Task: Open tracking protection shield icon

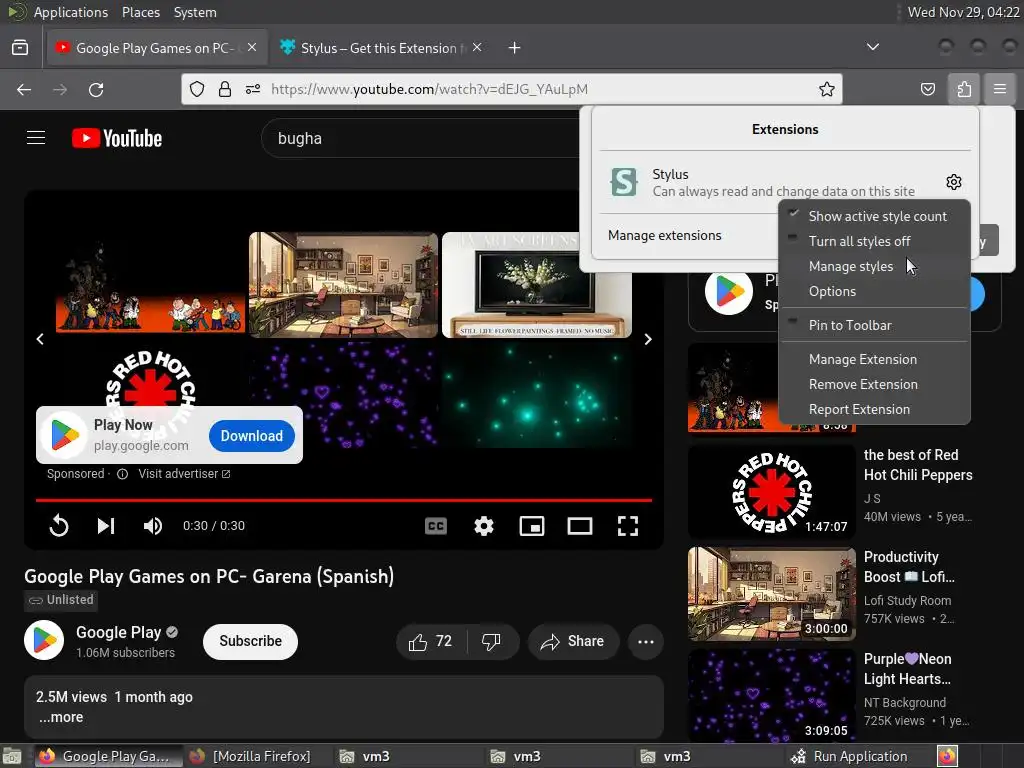Action: coord(197,89)
